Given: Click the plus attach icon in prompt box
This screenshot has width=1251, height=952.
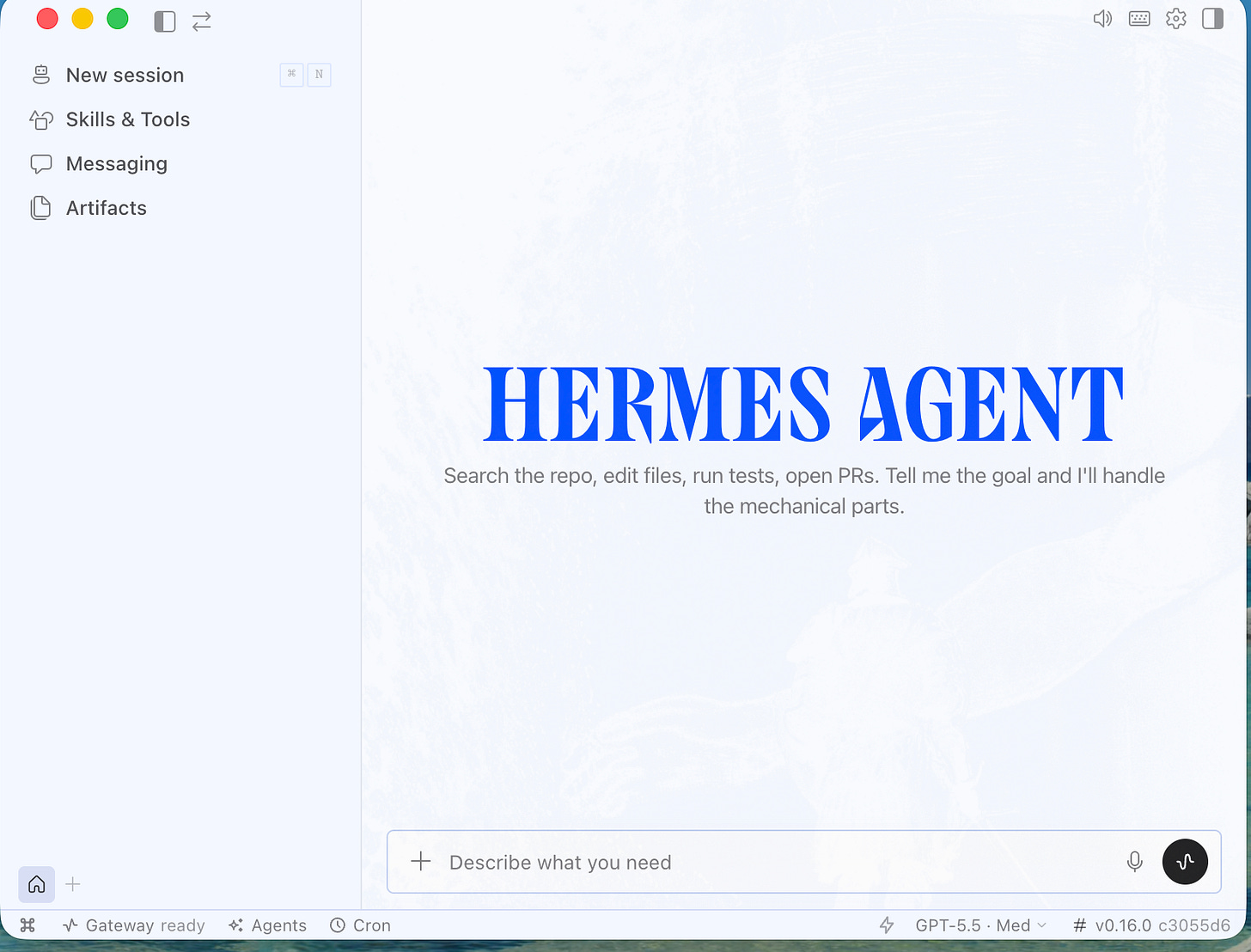Looking at the screenshot, I should tap(421, 861).
